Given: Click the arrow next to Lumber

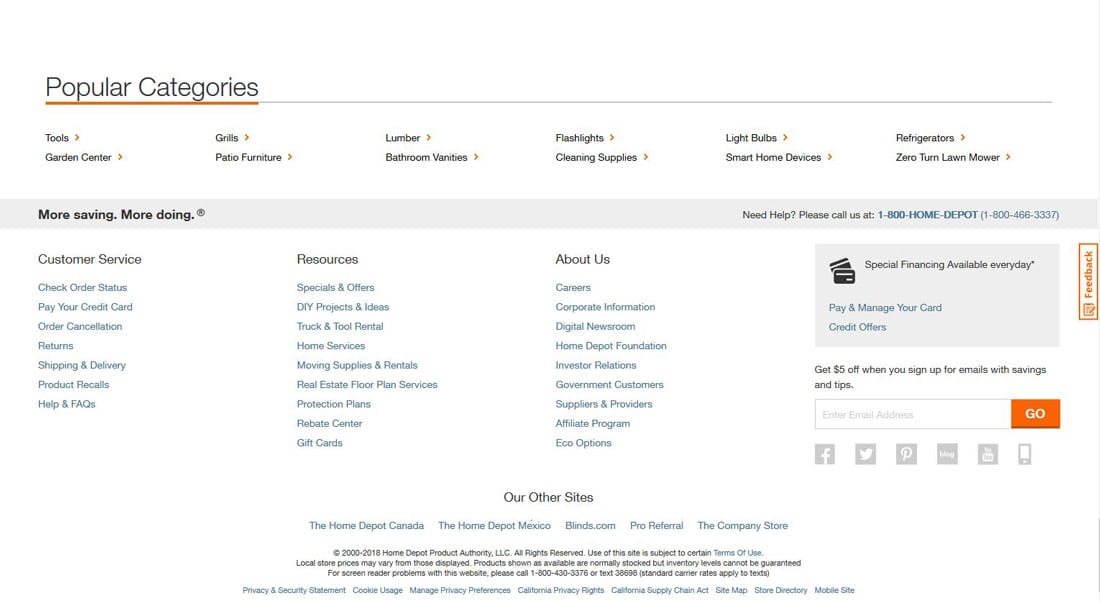Looking at the screenshot, I should pyautogui.click(x=429, y=138).
